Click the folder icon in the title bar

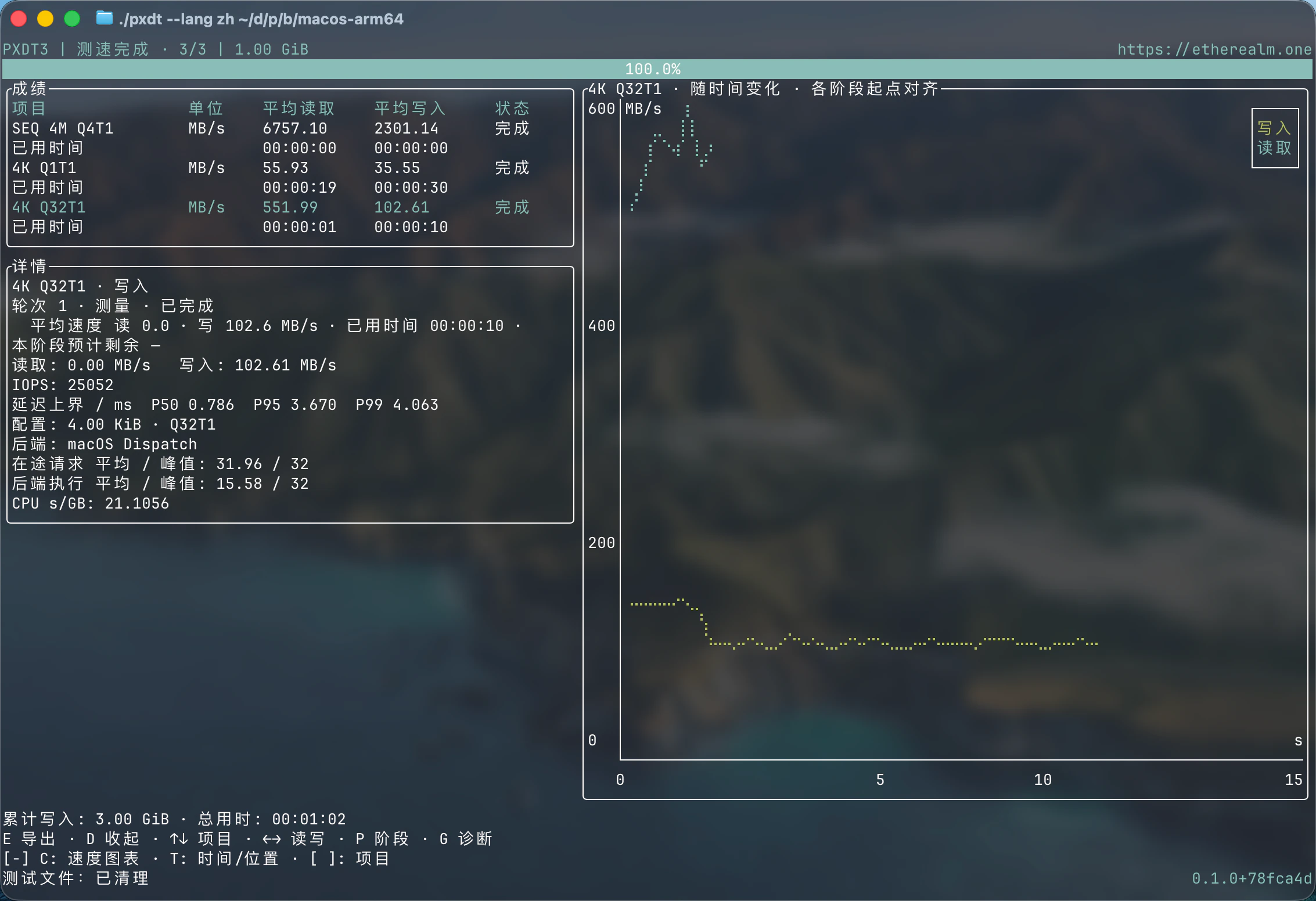[x=105, y=19]
